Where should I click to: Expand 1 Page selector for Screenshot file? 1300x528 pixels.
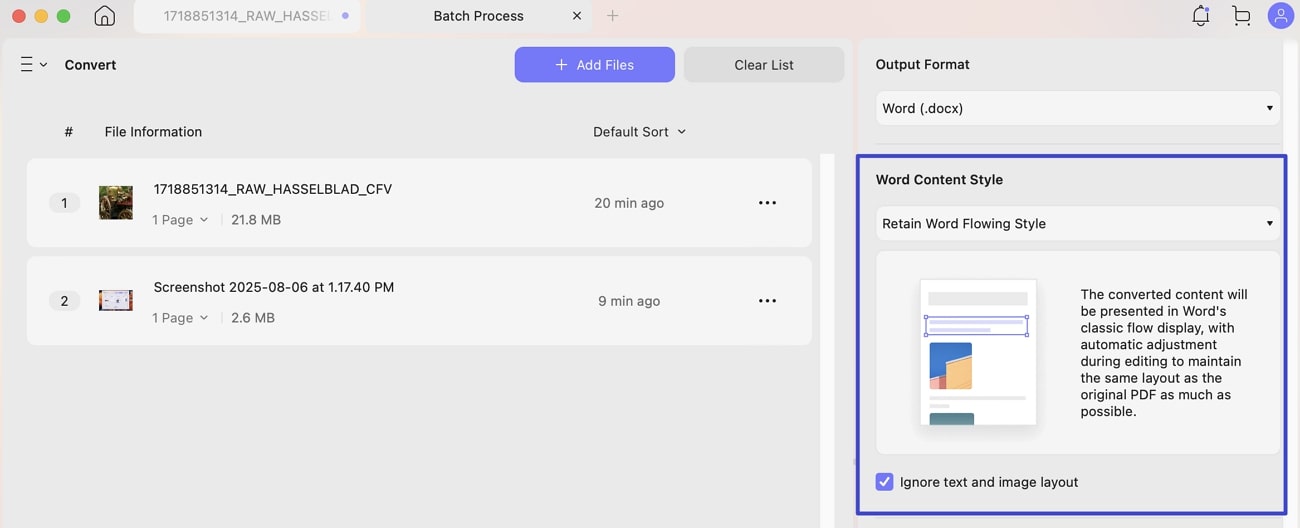(x=180, y=318)
